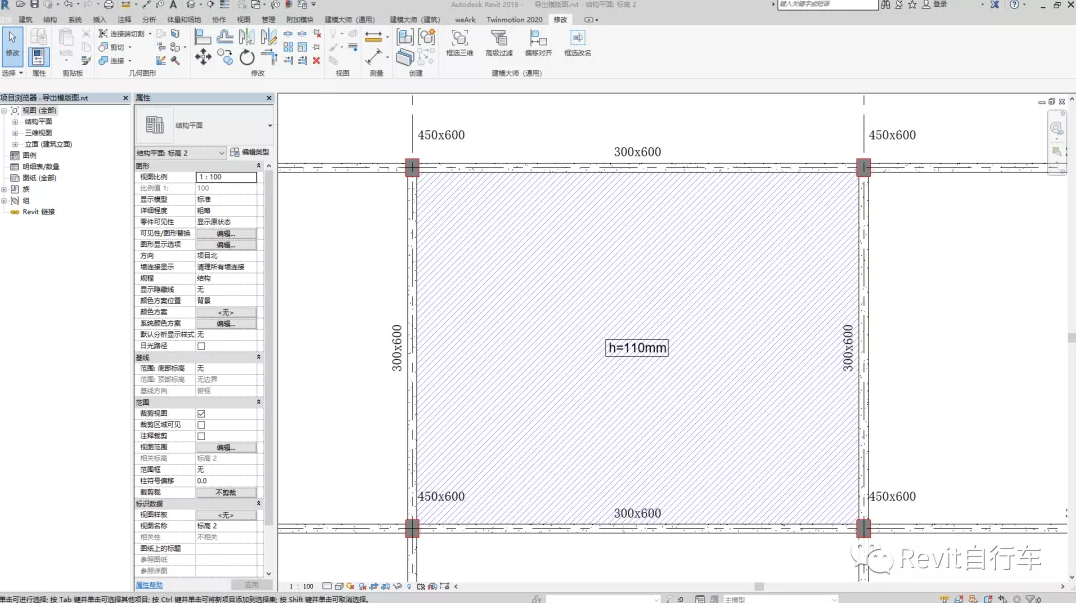Open the 属性帮助 link
This screenshot has height=603, width=1076.
[x=149, y=585]
